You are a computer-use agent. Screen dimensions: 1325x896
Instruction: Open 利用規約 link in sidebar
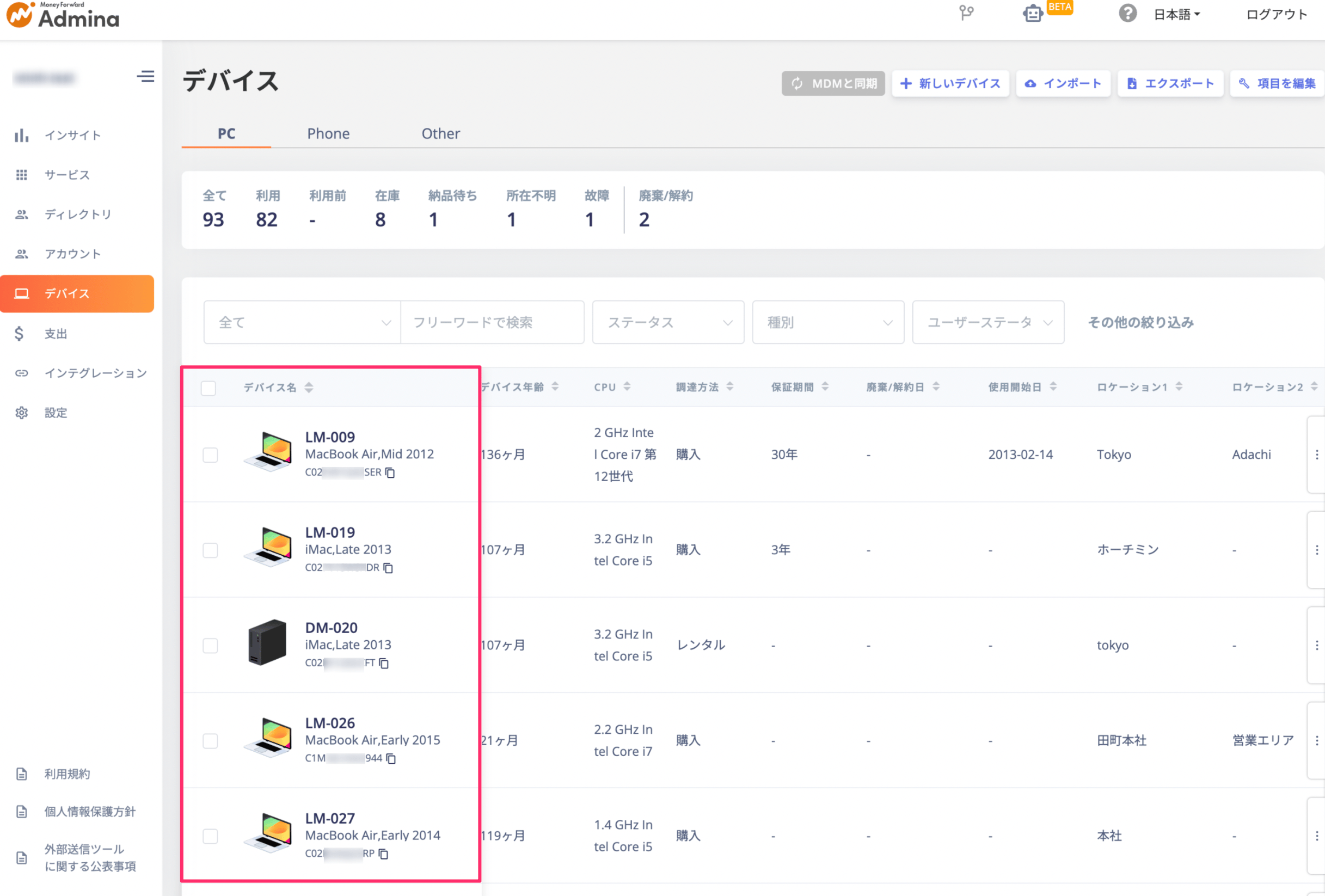[x=67, y=774]
